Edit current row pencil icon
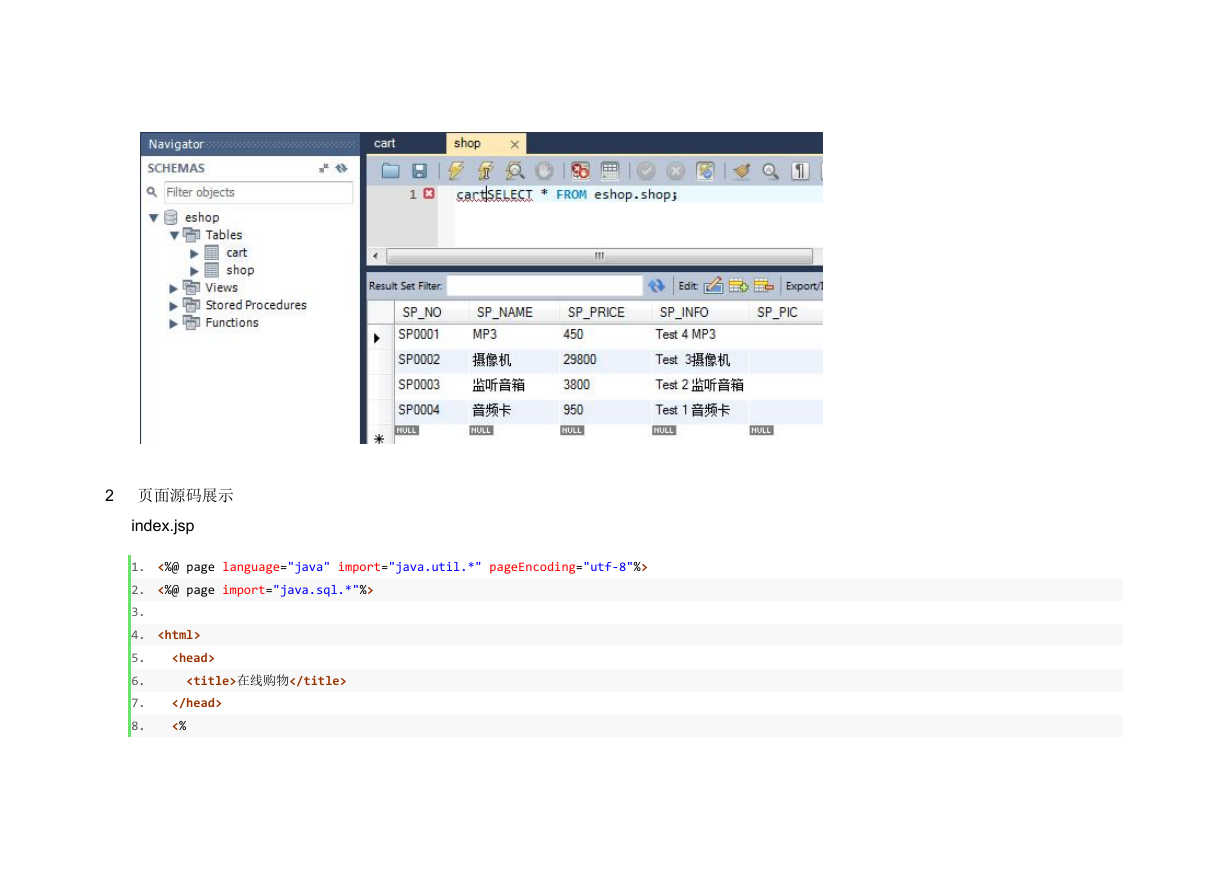Image resolution: width=1228 pixels, height=869 pixels. 713,286
